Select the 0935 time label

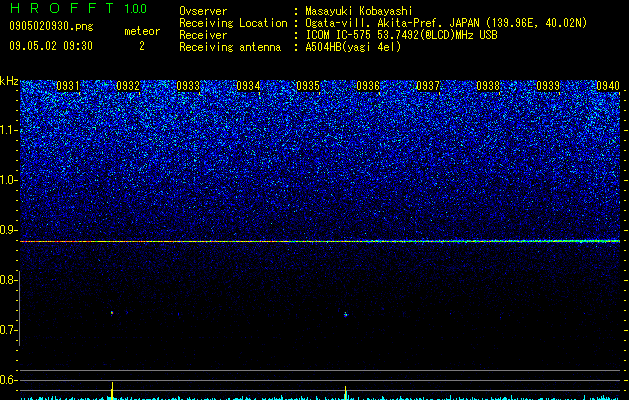[308, 86]
